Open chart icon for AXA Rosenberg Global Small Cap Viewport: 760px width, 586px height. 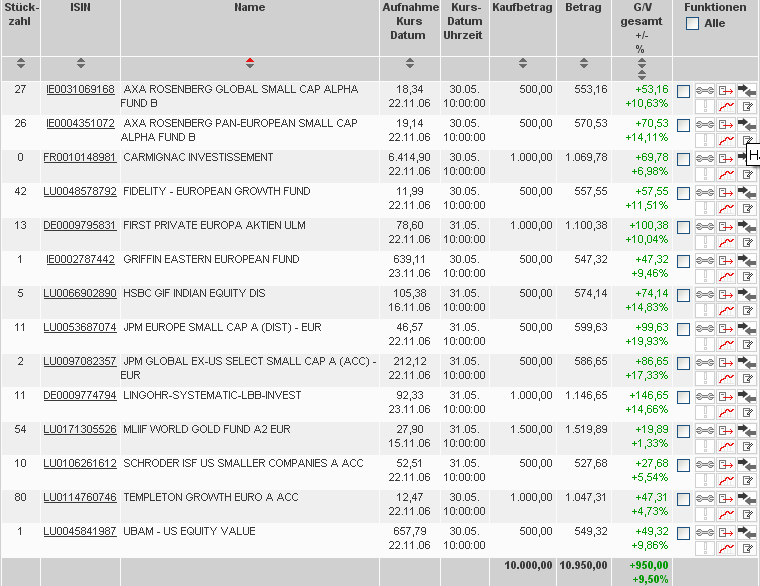(x=726, y=106)
